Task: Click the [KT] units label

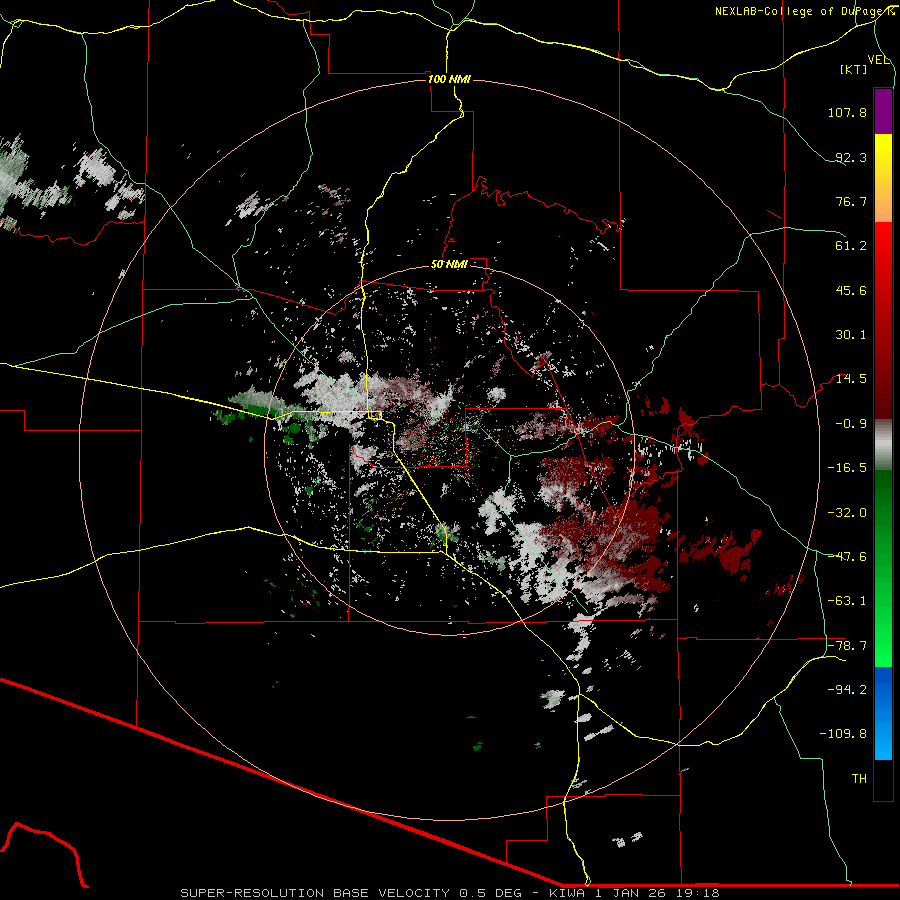Action: point(853,69)
